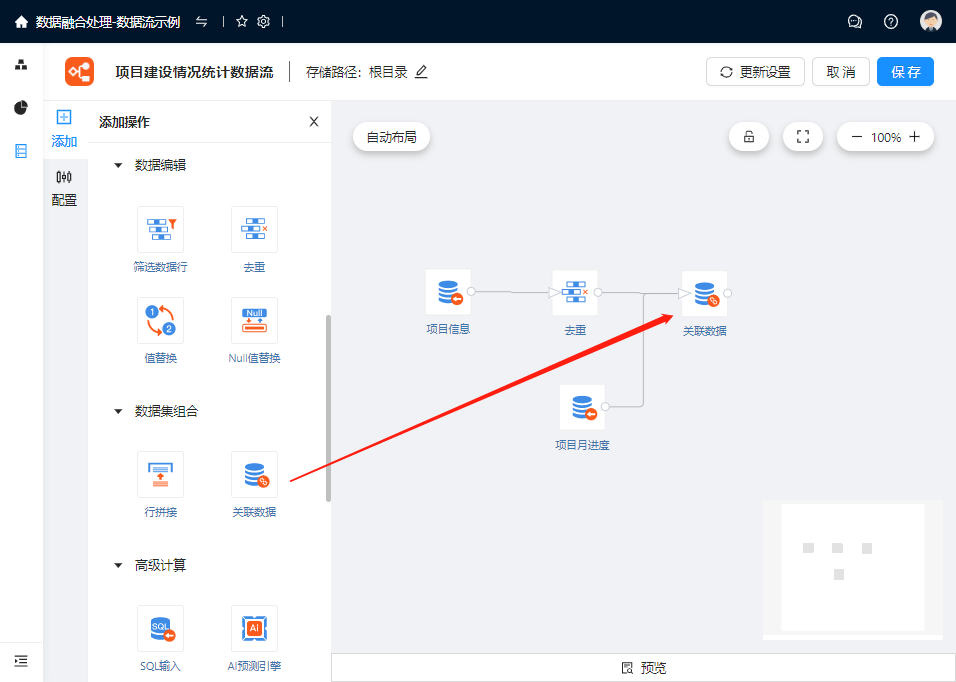Viewport: 956px width, 682px height.
Task: Click the 保存 save button
Action: point(905,72)
